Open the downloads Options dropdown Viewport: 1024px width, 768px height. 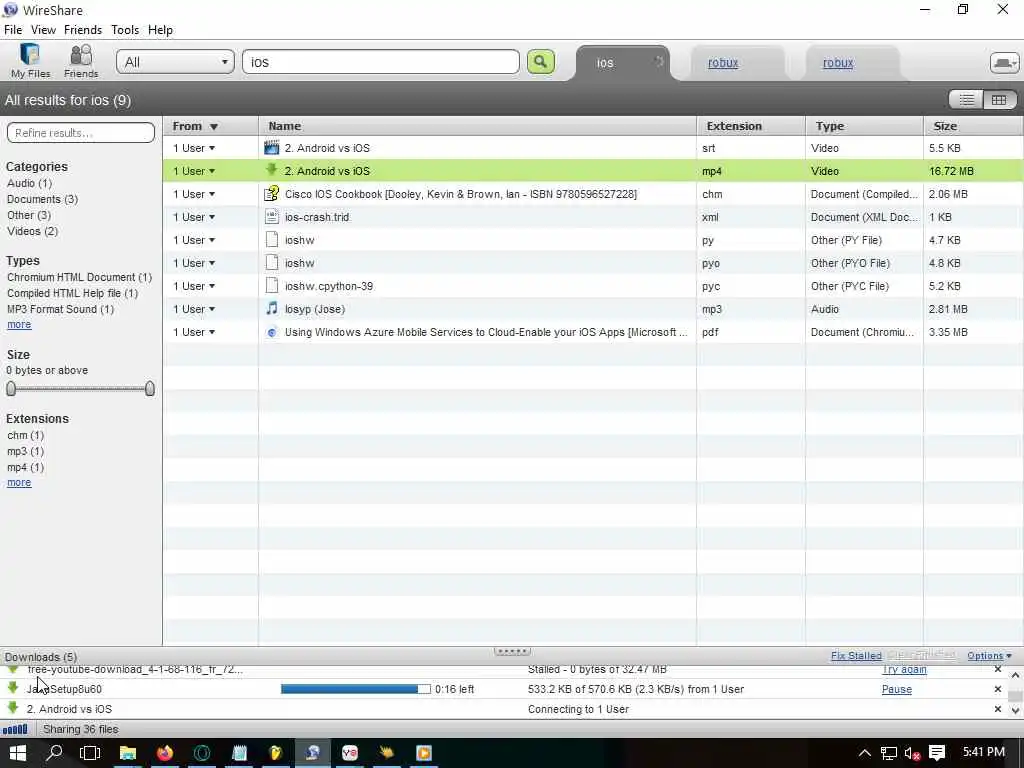[x=989, y=656]
